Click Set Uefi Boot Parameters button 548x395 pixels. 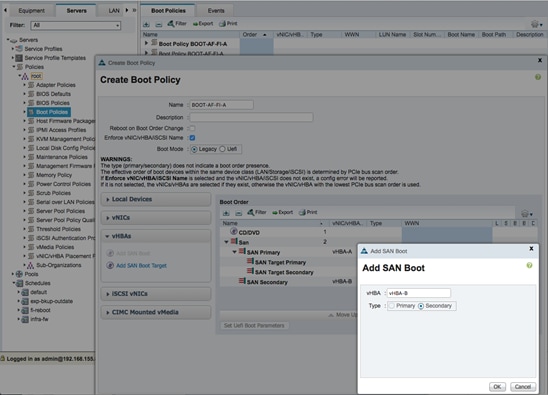coord(254,325)
